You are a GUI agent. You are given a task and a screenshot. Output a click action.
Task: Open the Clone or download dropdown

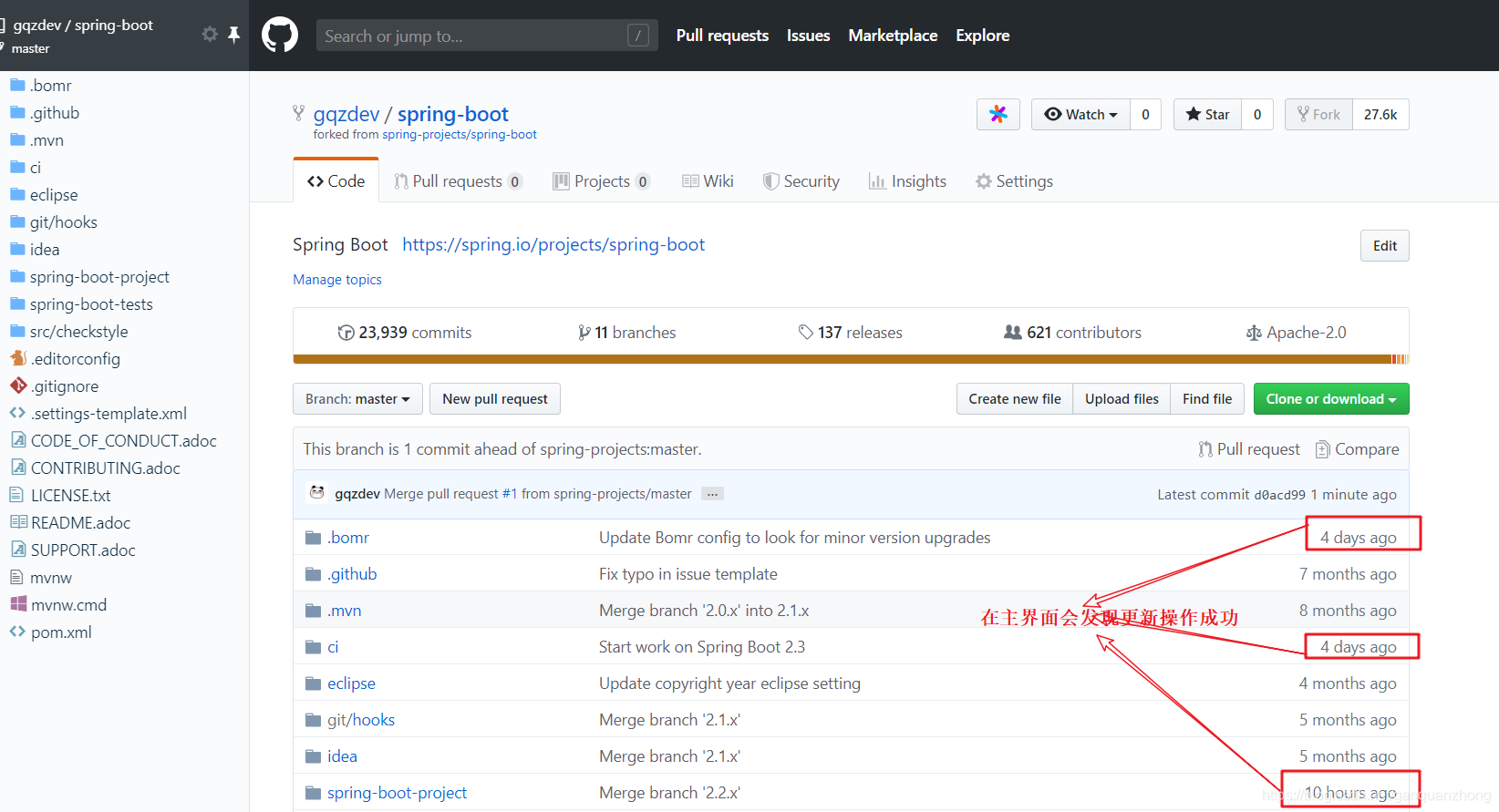1331,399
